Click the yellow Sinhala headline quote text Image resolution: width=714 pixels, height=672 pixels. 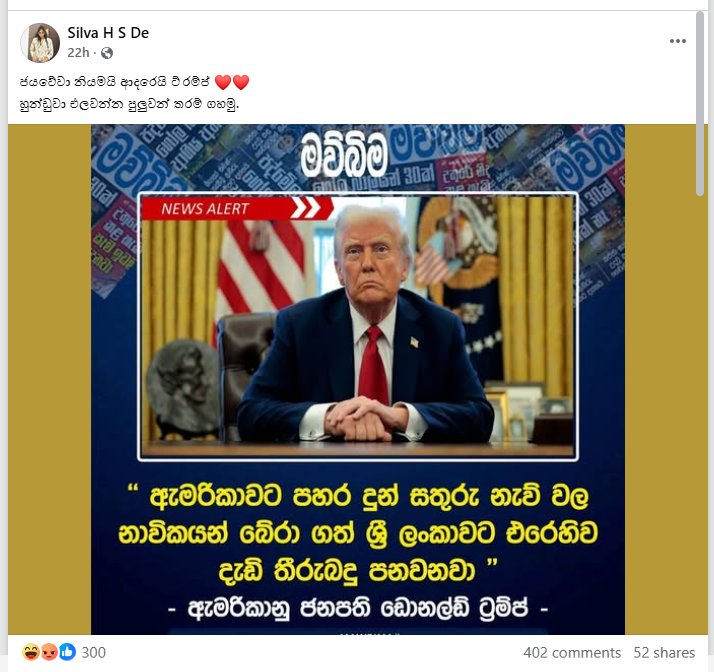(x=358, y=533)
